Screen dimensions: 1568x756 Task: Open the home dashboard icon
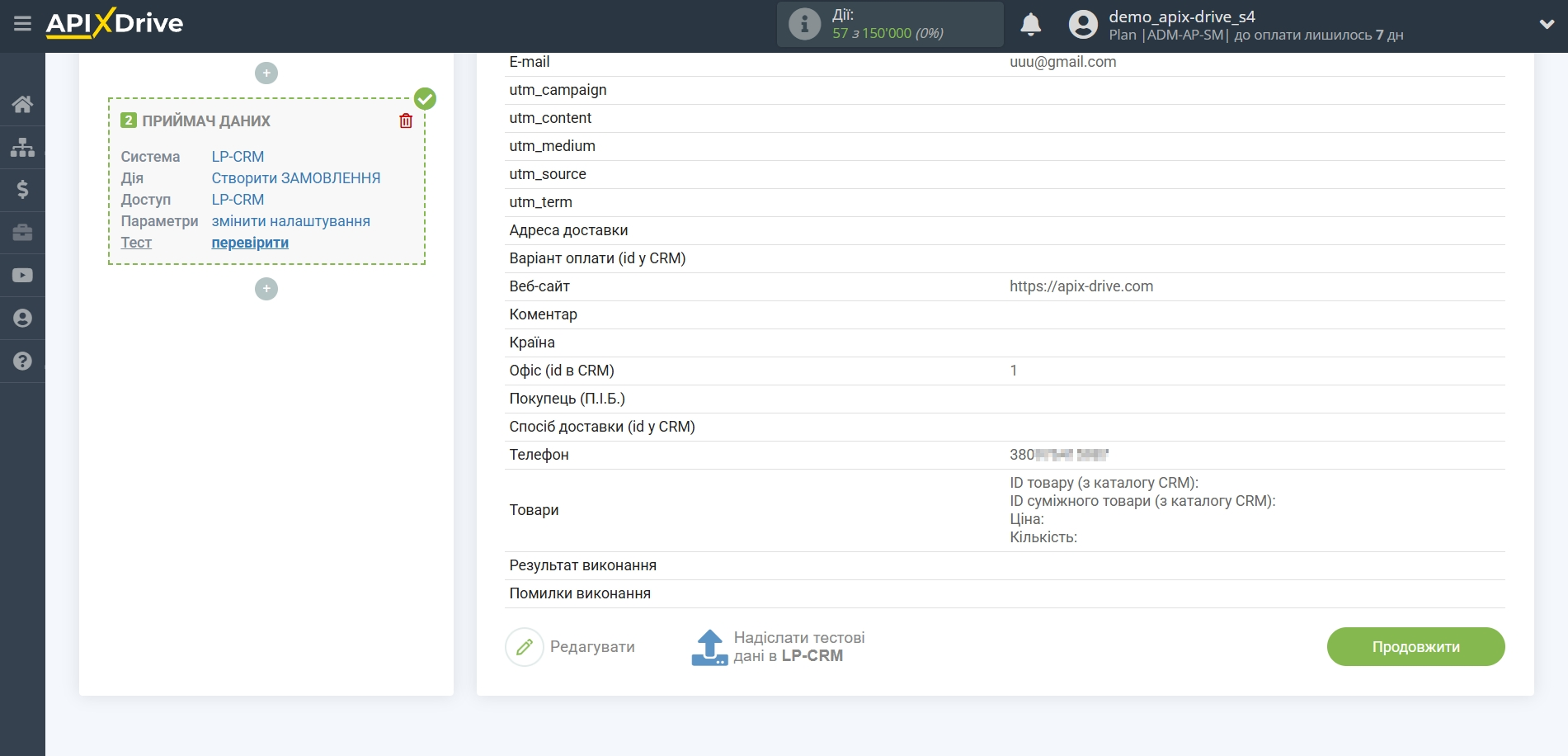pyautogui.click(x=22, y=104)
